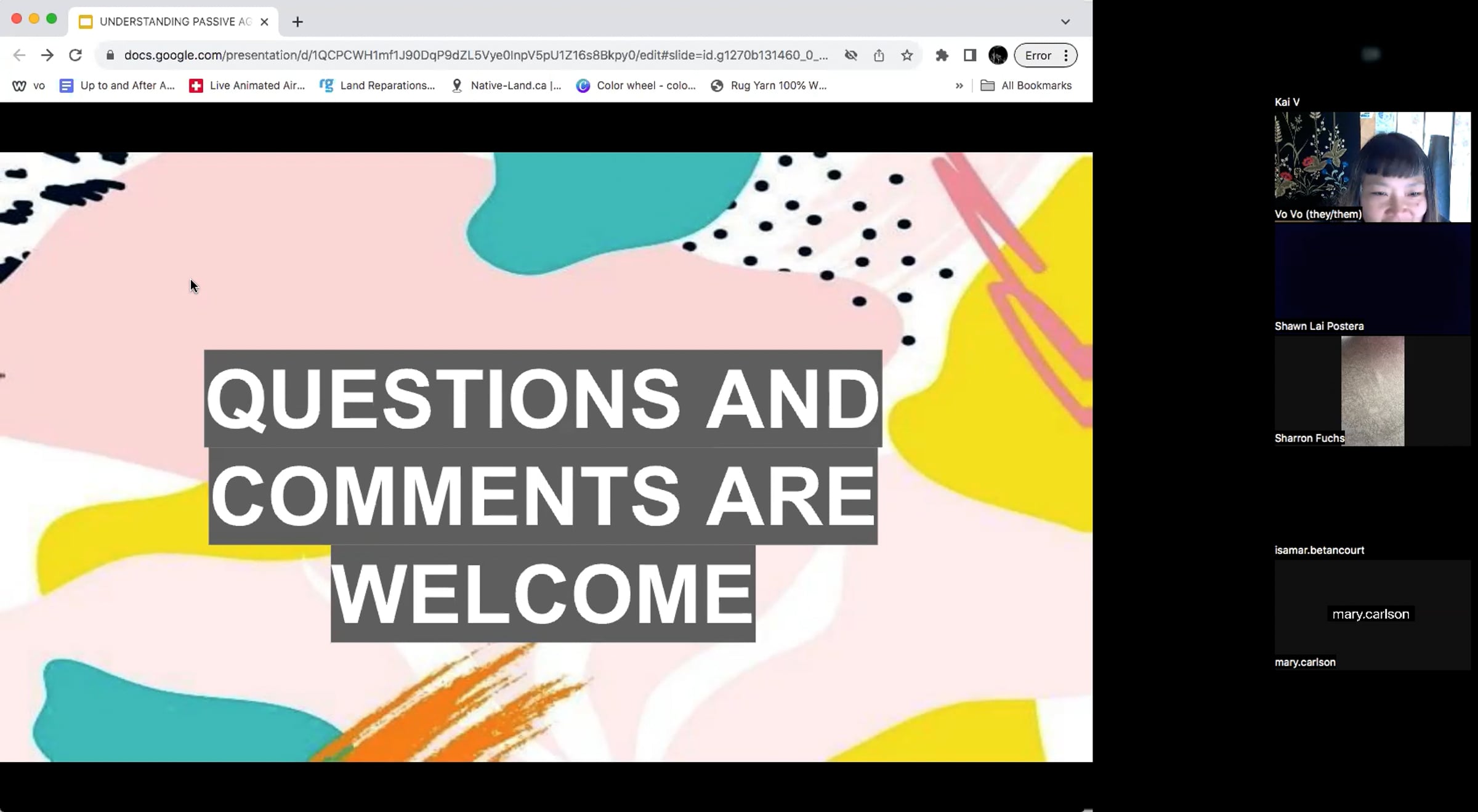
Task: Bookmark this page with the star icon
Action: click(x=907, y=55)
